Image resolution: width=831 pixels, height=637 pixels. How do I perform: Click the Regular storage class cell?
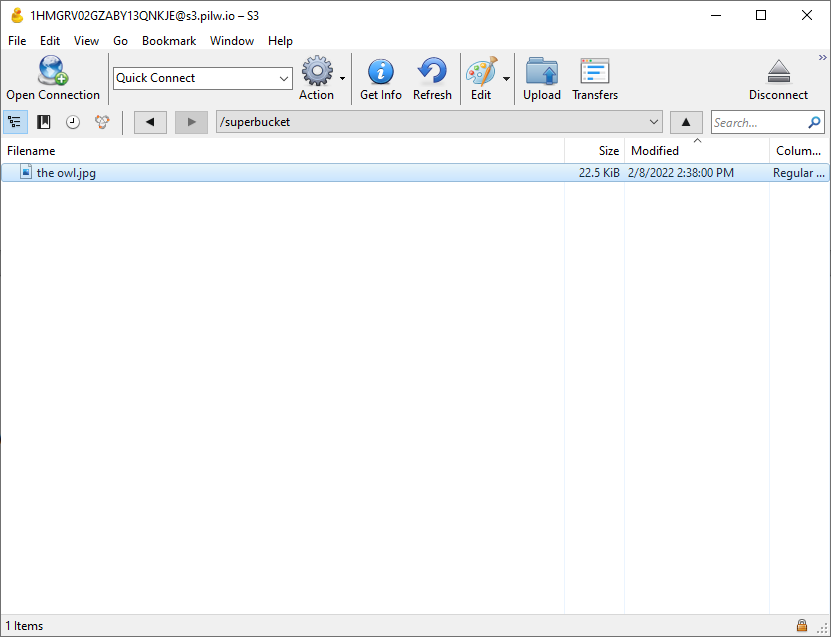tap(798, 173)
